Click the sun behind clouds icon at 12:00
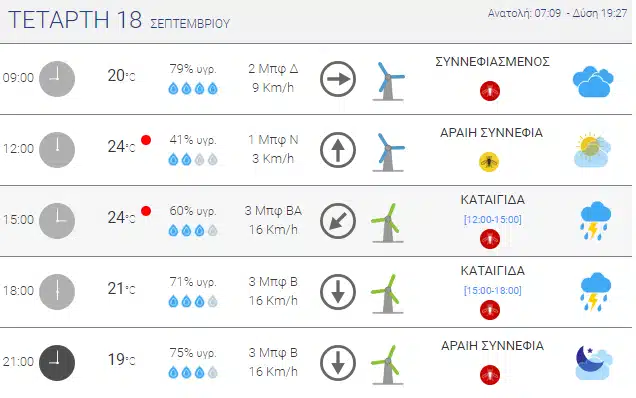636x398 pixels. point(593,150)
